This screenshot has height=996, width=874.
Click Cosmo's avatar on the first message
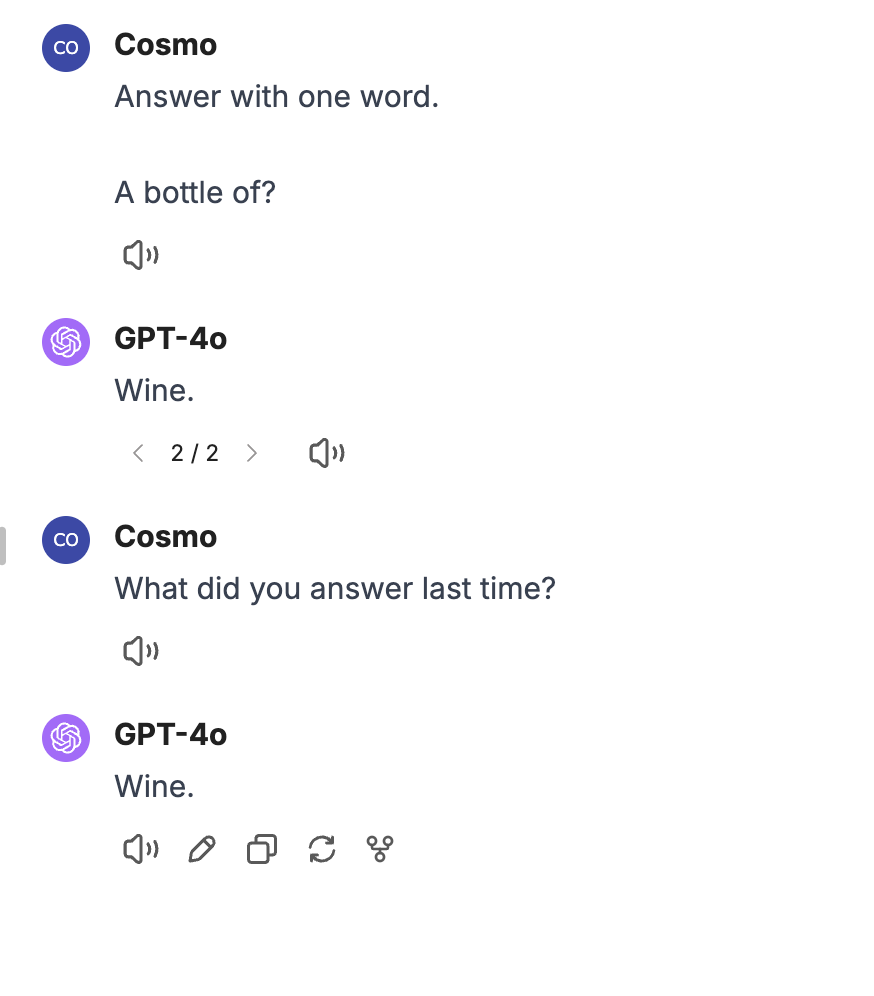pyautogui.click(x=66, y=48)
